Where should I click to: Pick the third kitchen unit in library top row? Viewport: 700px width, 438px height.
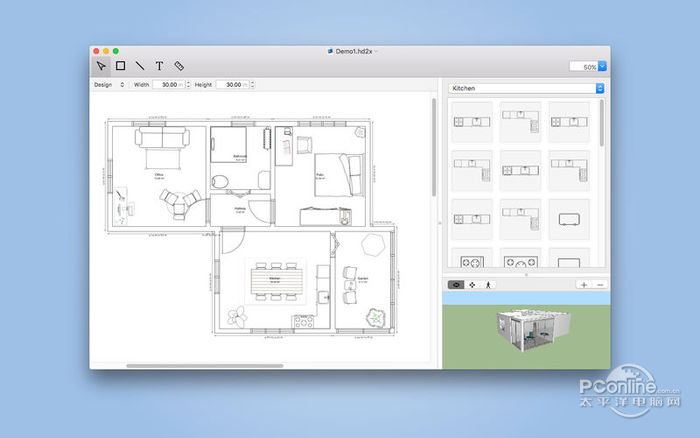pos(569,122)
